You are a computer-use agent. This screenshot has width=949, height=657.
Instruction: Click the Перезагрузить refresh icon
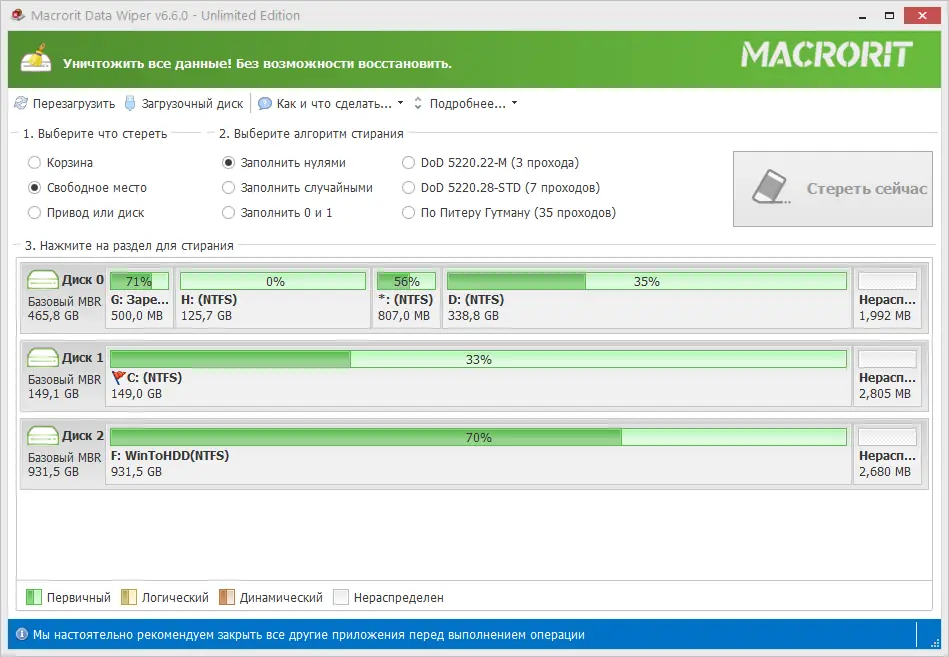tap(18, 103)
